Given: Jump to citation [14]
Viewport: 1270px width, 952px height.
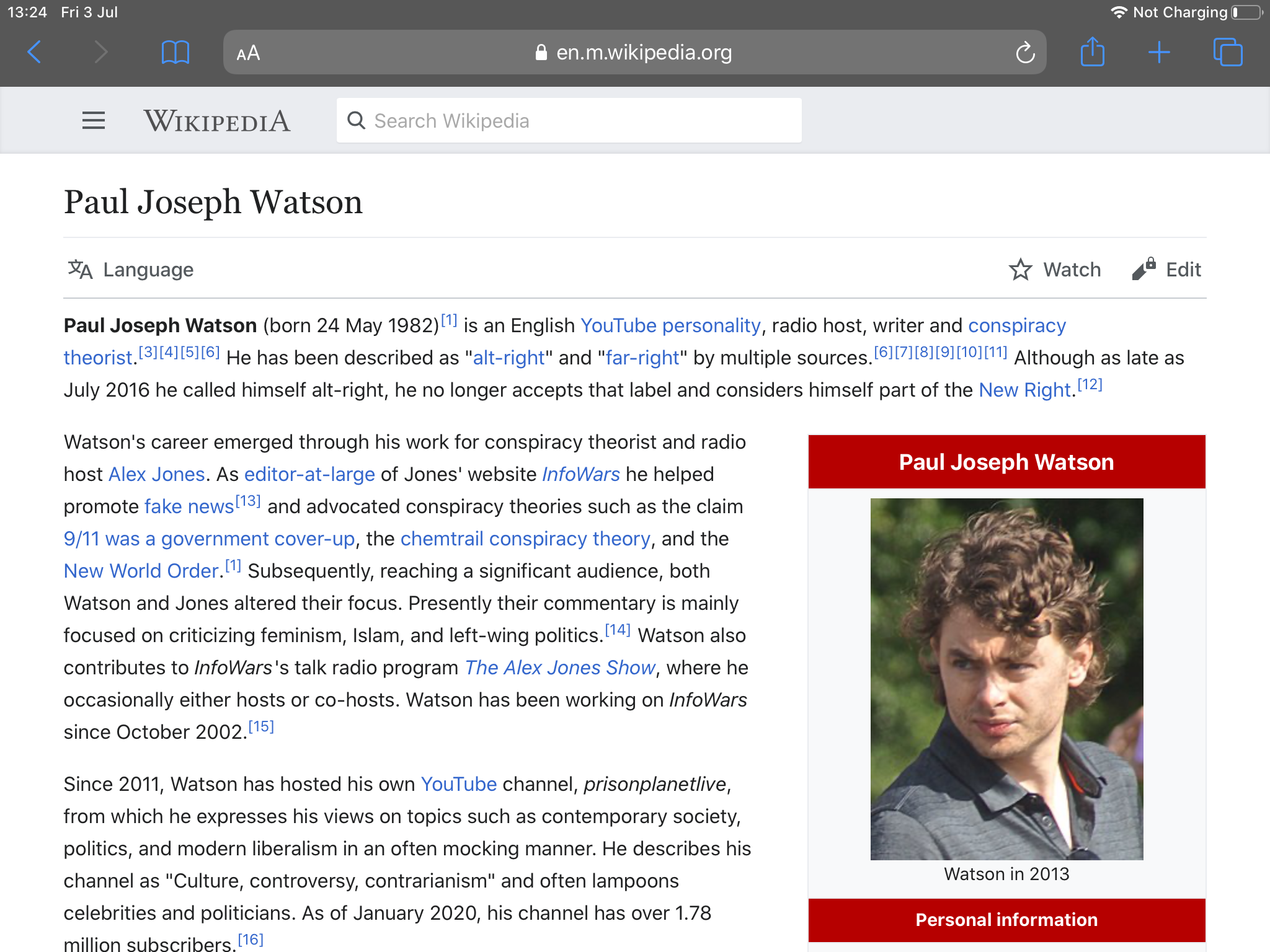Looking at the screenshot, I should pyautogui.click(x=618, y=630).
